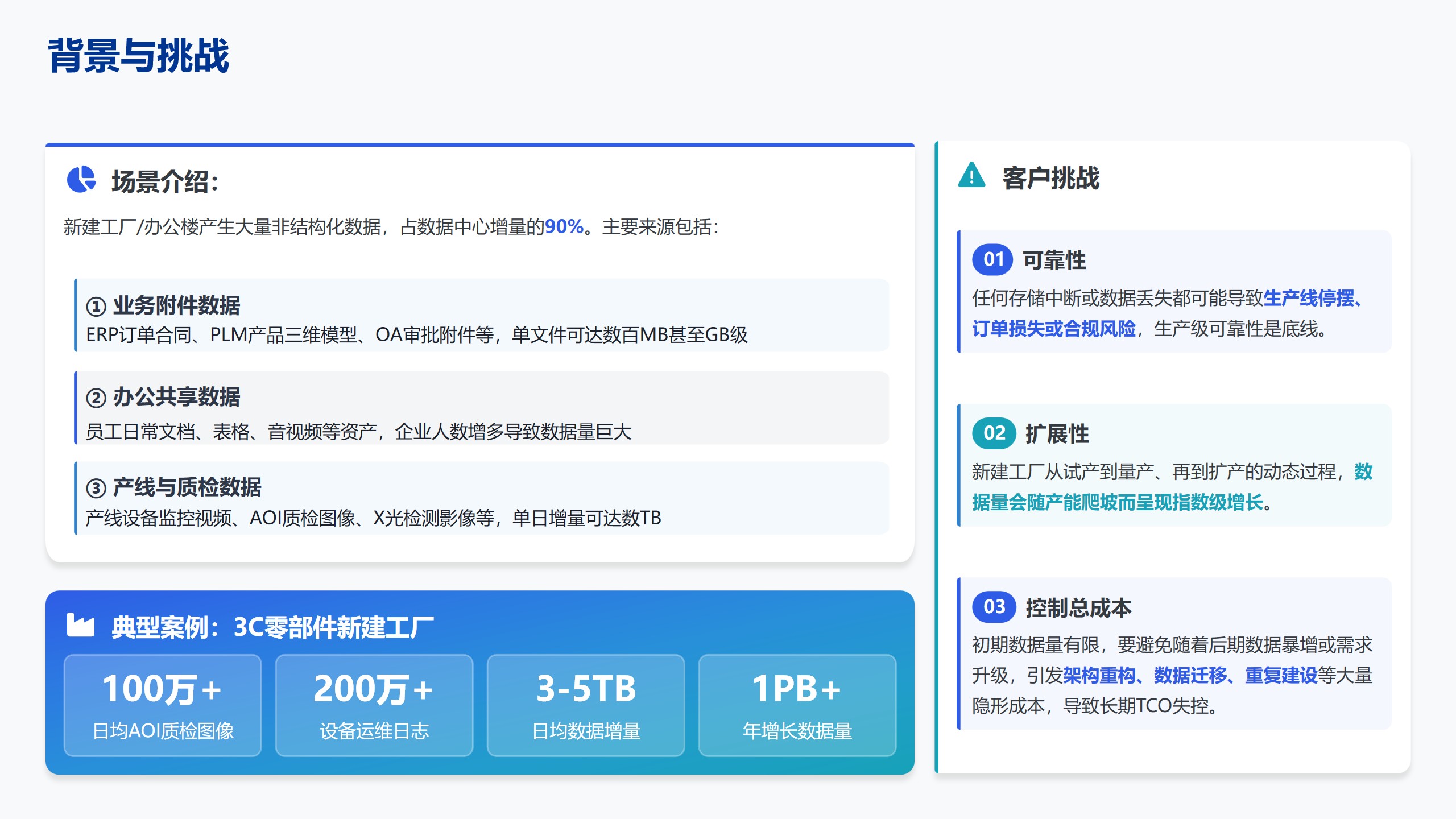Select the 设备运维日志 caption
This screenshot has height=819, width=1456.
374,731
